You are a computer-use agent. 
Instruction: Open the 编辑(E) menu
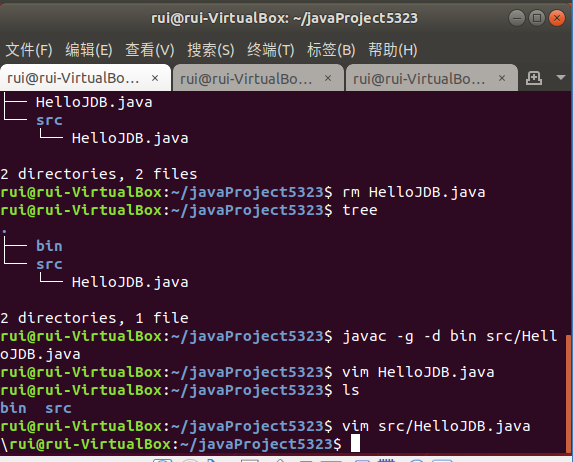(x=89, y=50)
